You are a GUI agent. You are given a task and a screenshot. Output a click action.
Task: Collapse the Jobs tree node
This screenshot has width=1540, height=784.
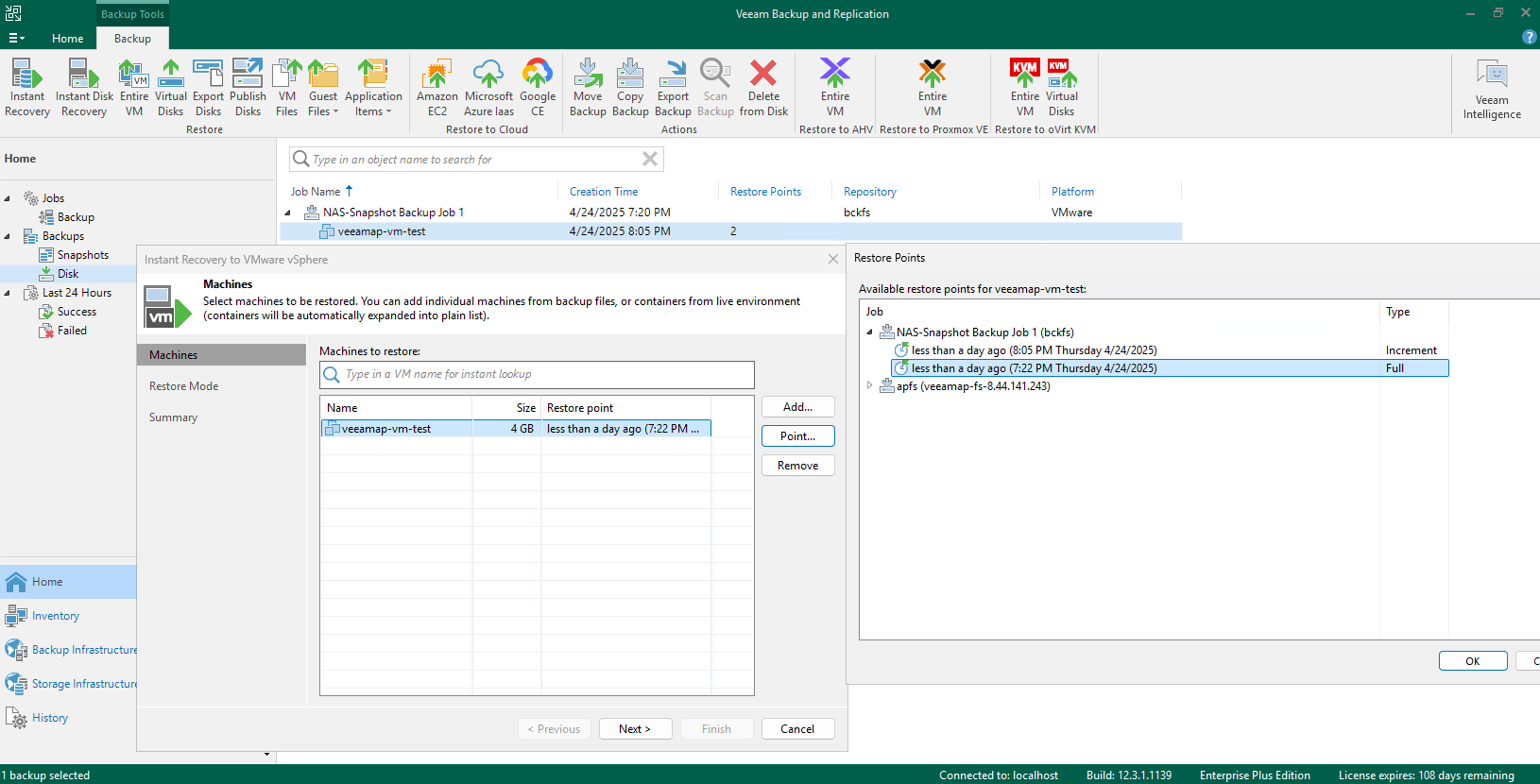tap(8, 198)
